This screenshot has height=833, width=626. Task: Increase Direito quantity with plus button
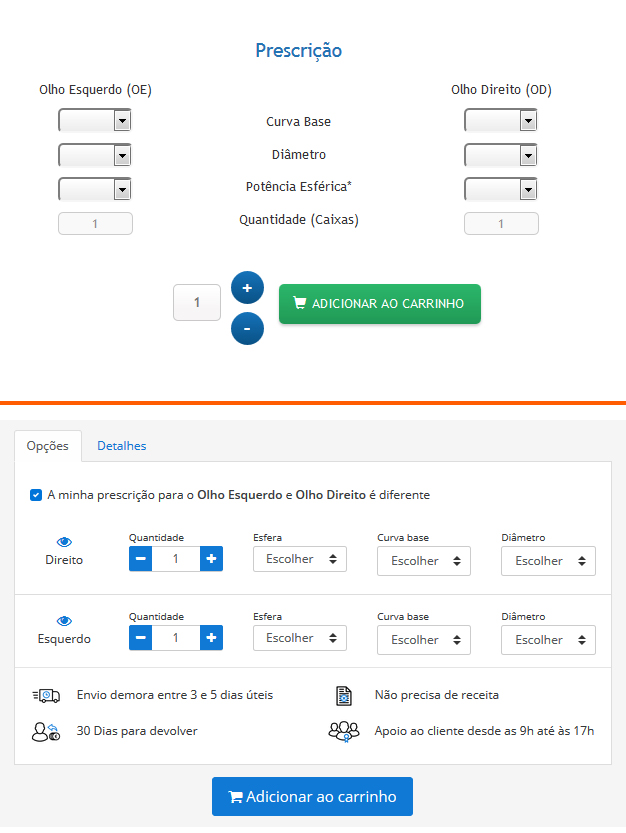[x=211, y=558]
